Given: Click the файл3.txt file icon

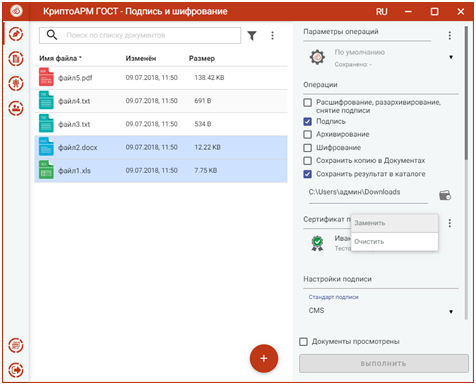Looking at the screenshot, I should pyautogui.click(x=46, y=124).
